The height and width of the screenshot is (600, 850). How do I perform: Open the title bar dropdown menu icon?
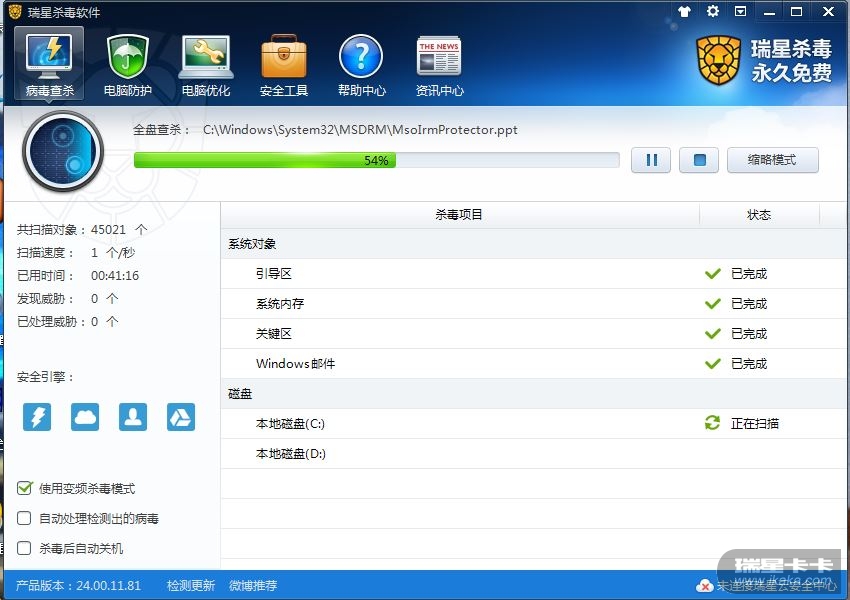click(740, 11)
